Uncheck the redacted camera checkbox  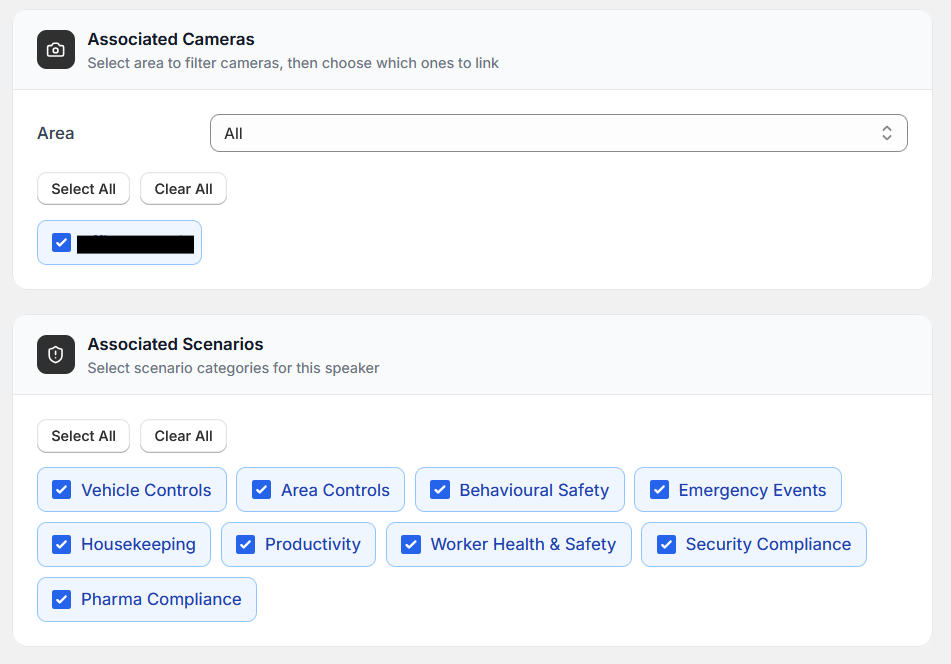pos(61,243)
